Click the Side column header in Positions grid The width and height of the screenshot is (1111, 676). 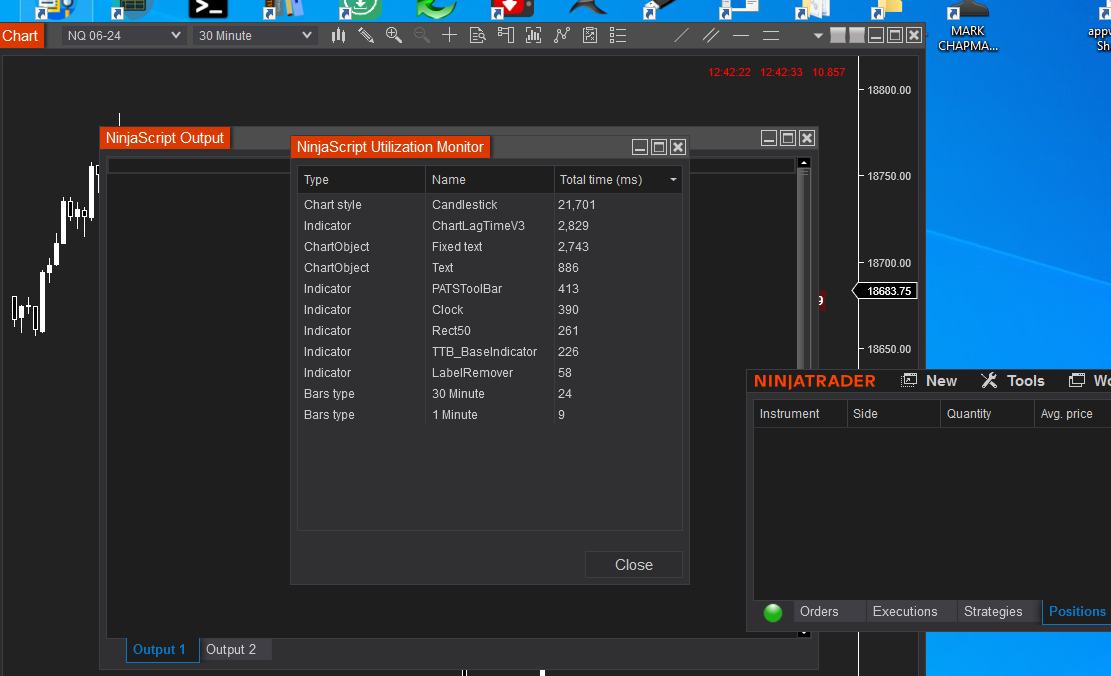pos(893,414)
